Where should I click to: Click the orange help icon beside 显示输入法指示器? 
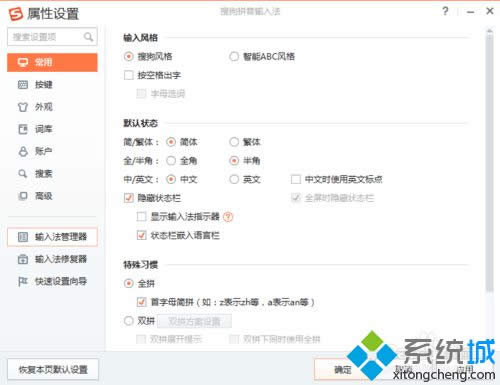228,217
